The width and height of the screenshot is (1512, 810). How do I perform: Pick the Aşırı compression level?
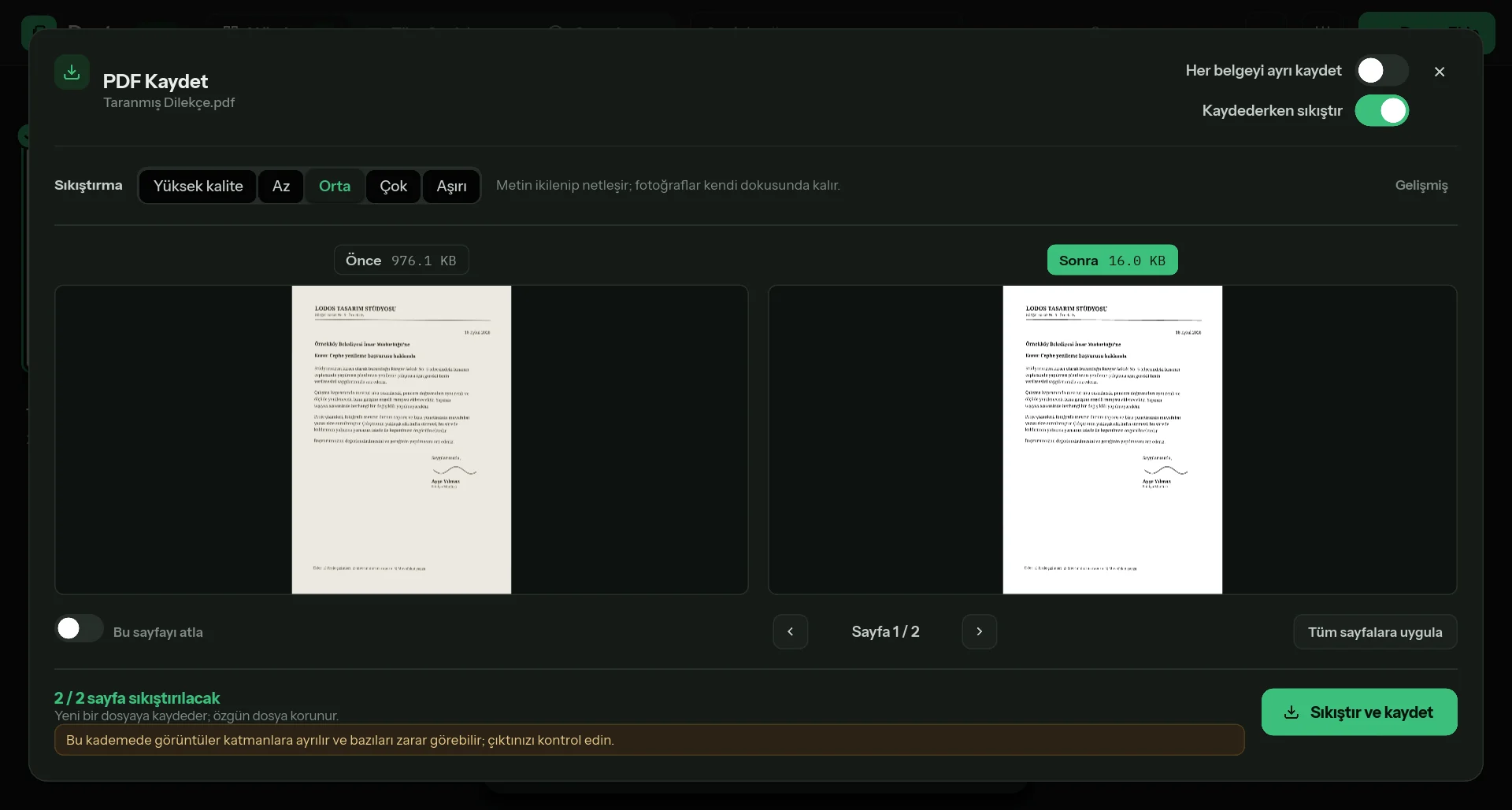click(x=451, y=187)
